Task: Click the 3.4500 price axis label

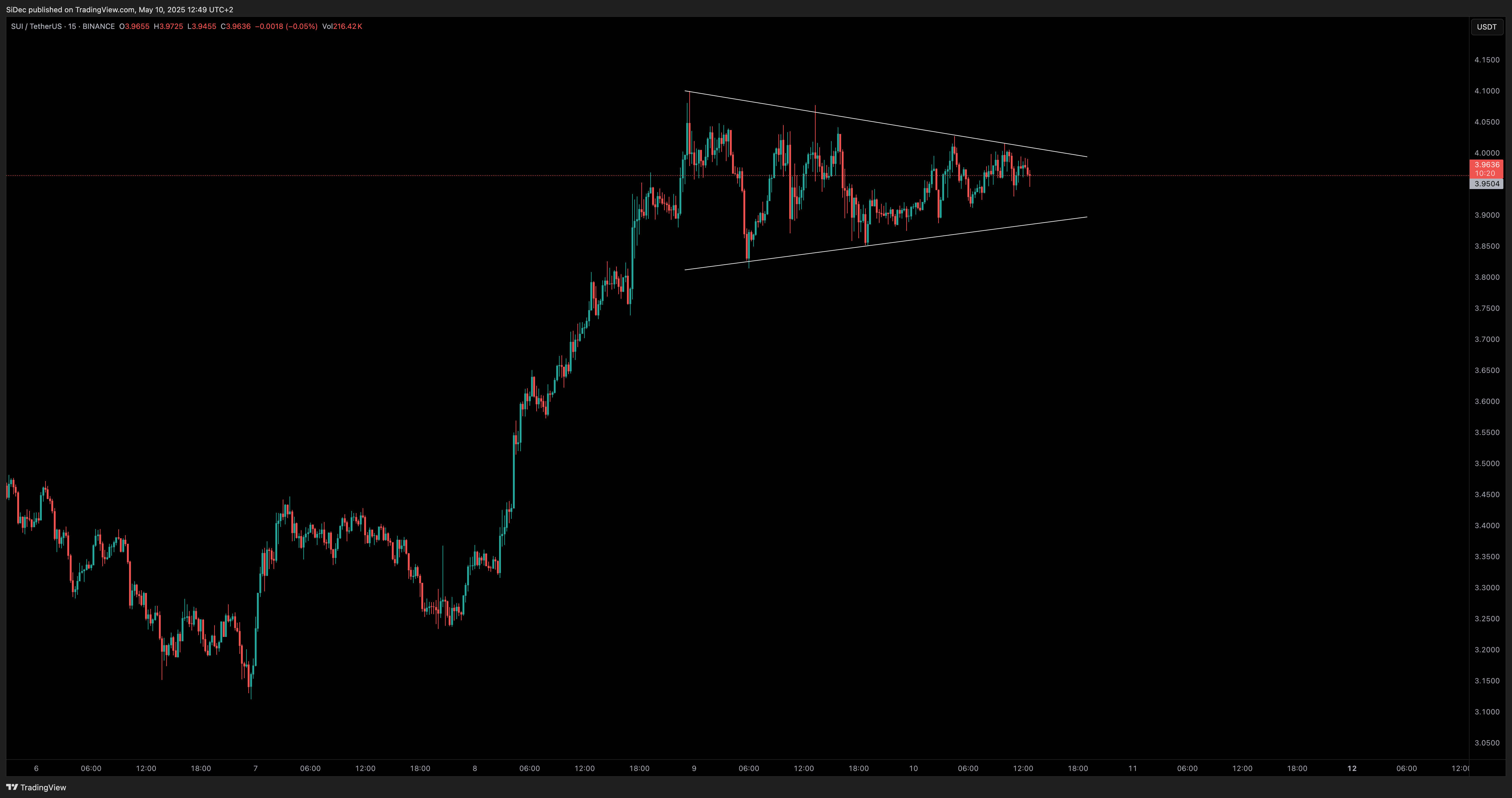Action: [x=1487, y=495]
